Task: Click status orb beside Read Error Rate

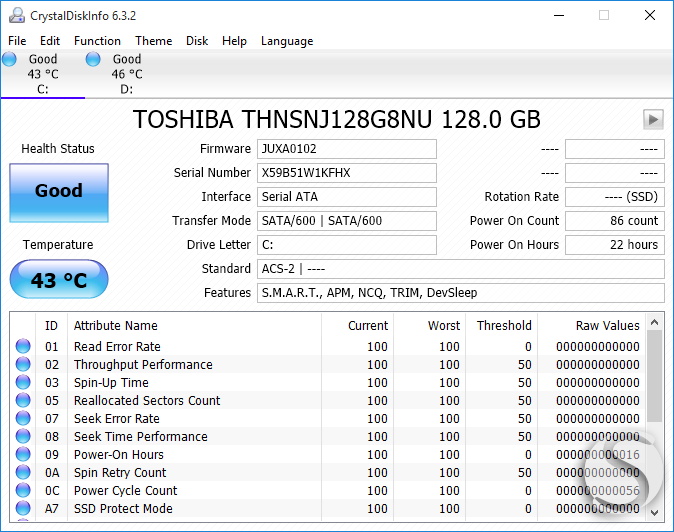Action: click(x=23, y=346)
